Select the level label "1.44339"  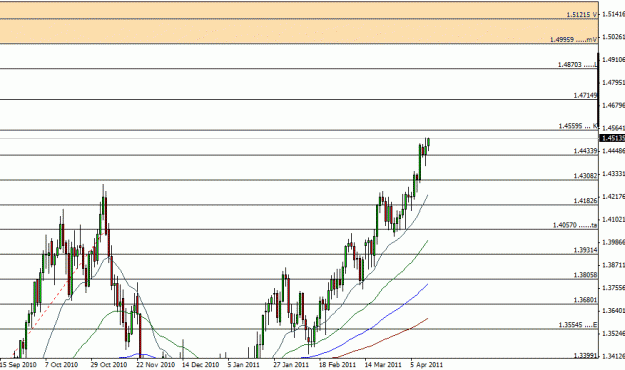[x=586, y=151]
